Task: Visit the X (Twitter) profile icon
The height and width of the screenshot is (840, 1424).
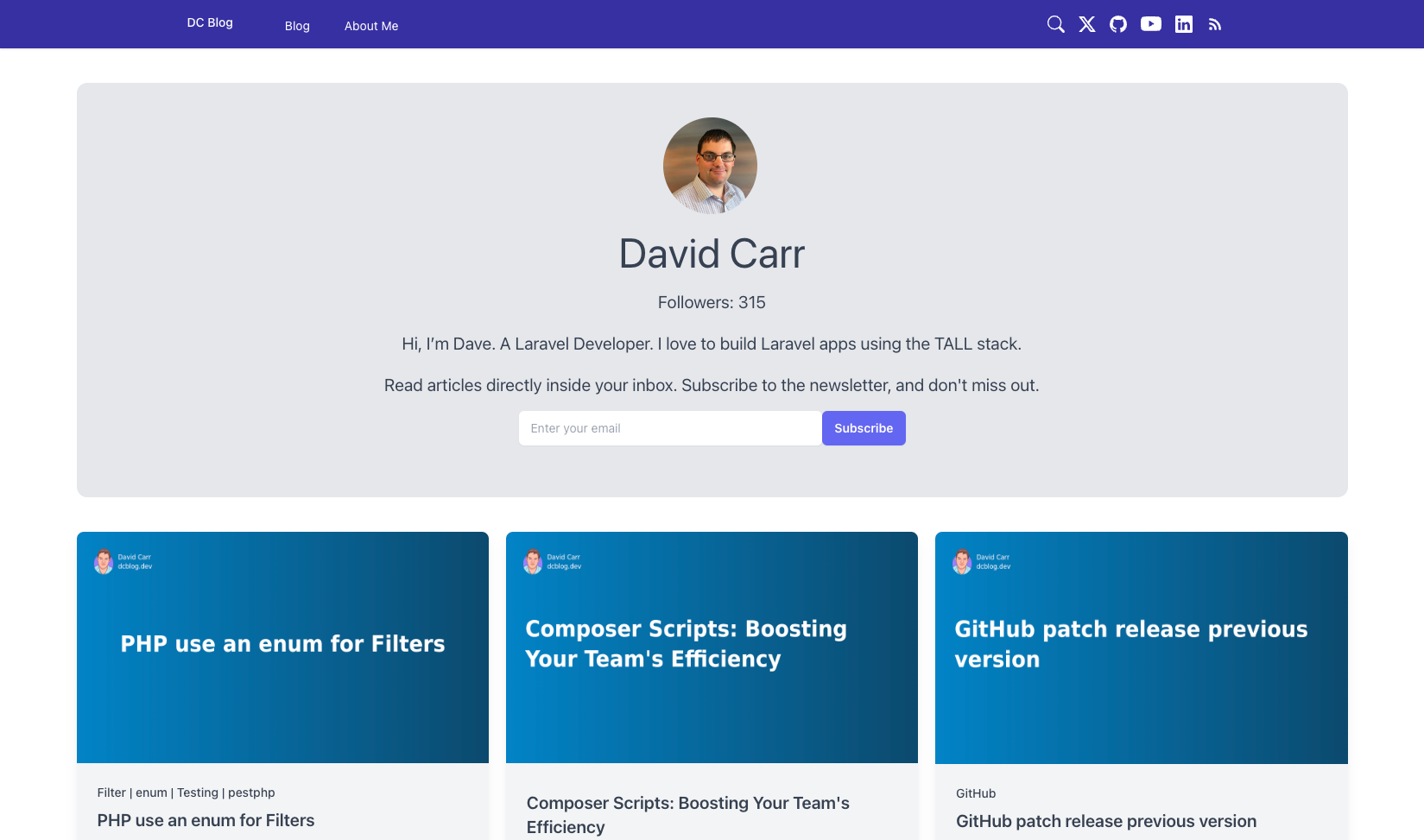Action: point(1087,24)
